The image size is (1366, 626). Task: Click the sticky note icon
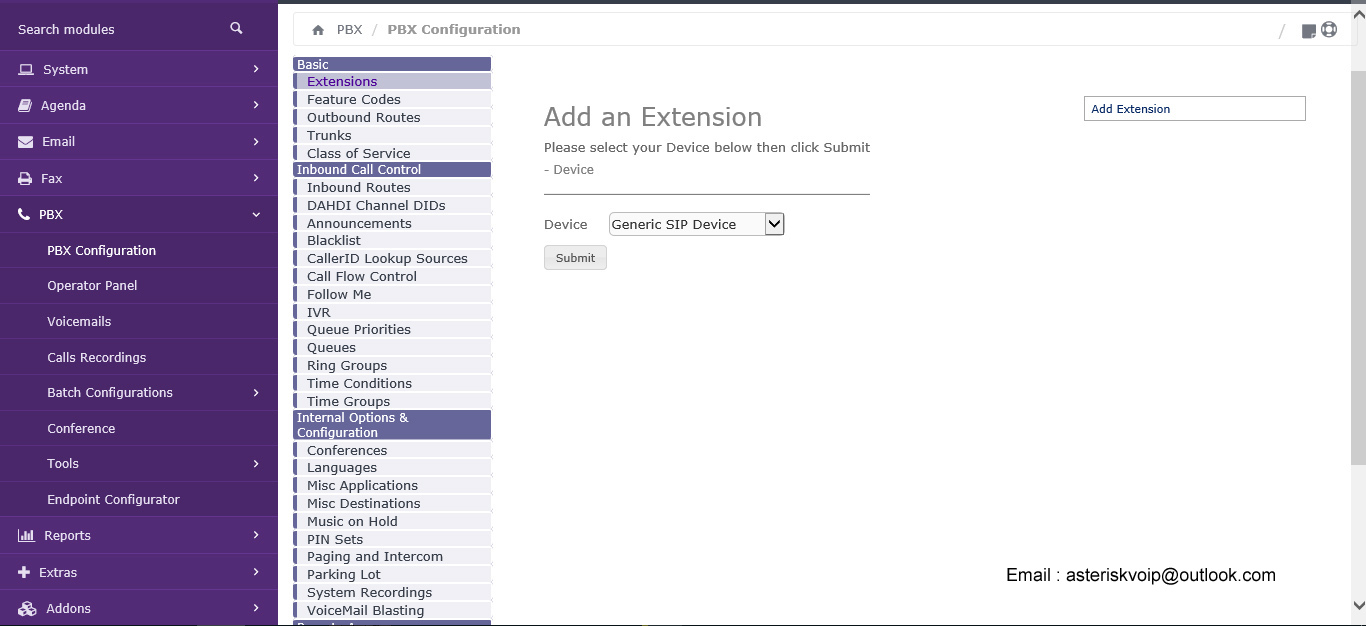pos(1308,31)
